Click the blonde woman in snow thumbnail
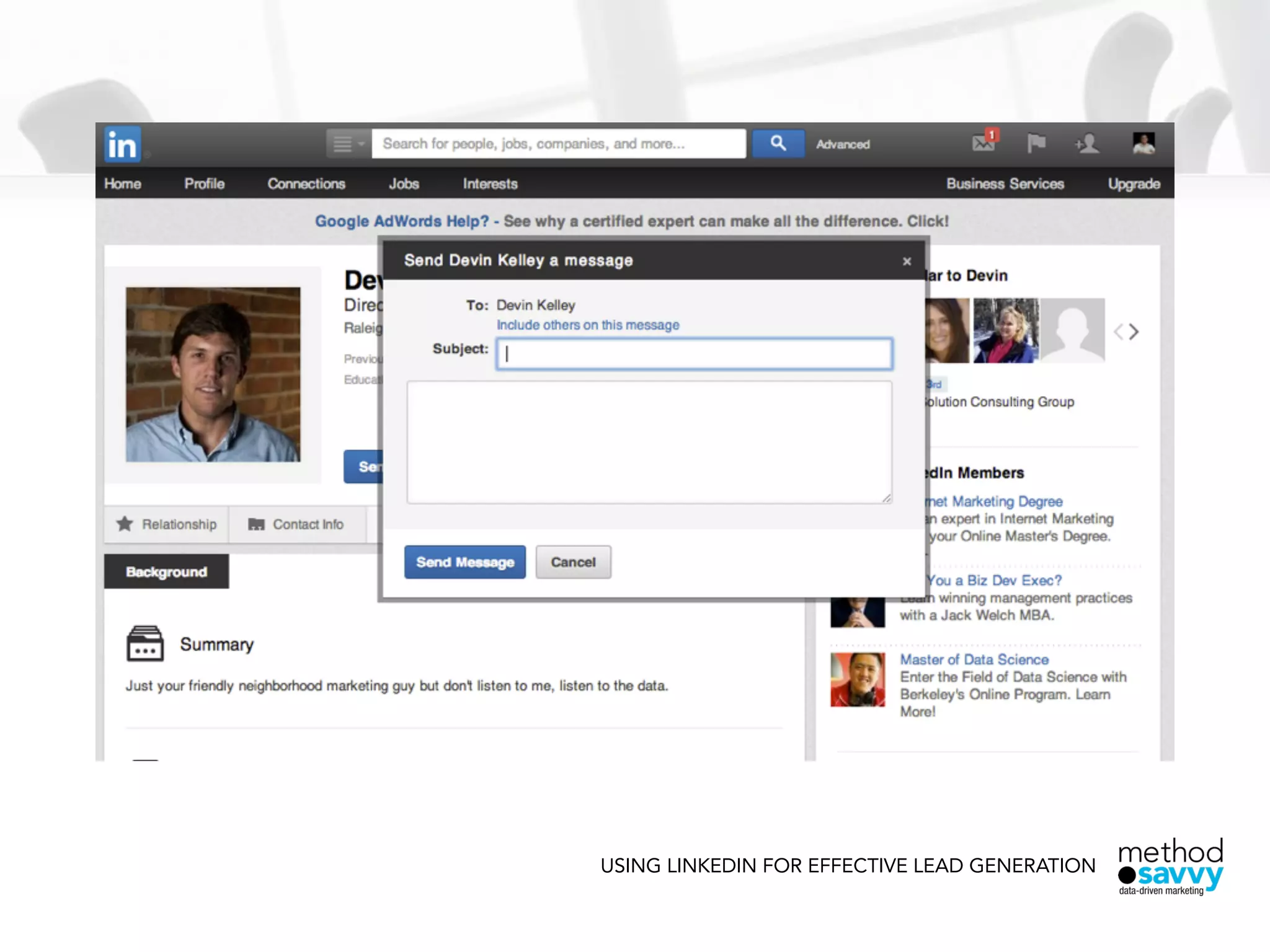The image size is (1270, 952). pos(1006,330)
